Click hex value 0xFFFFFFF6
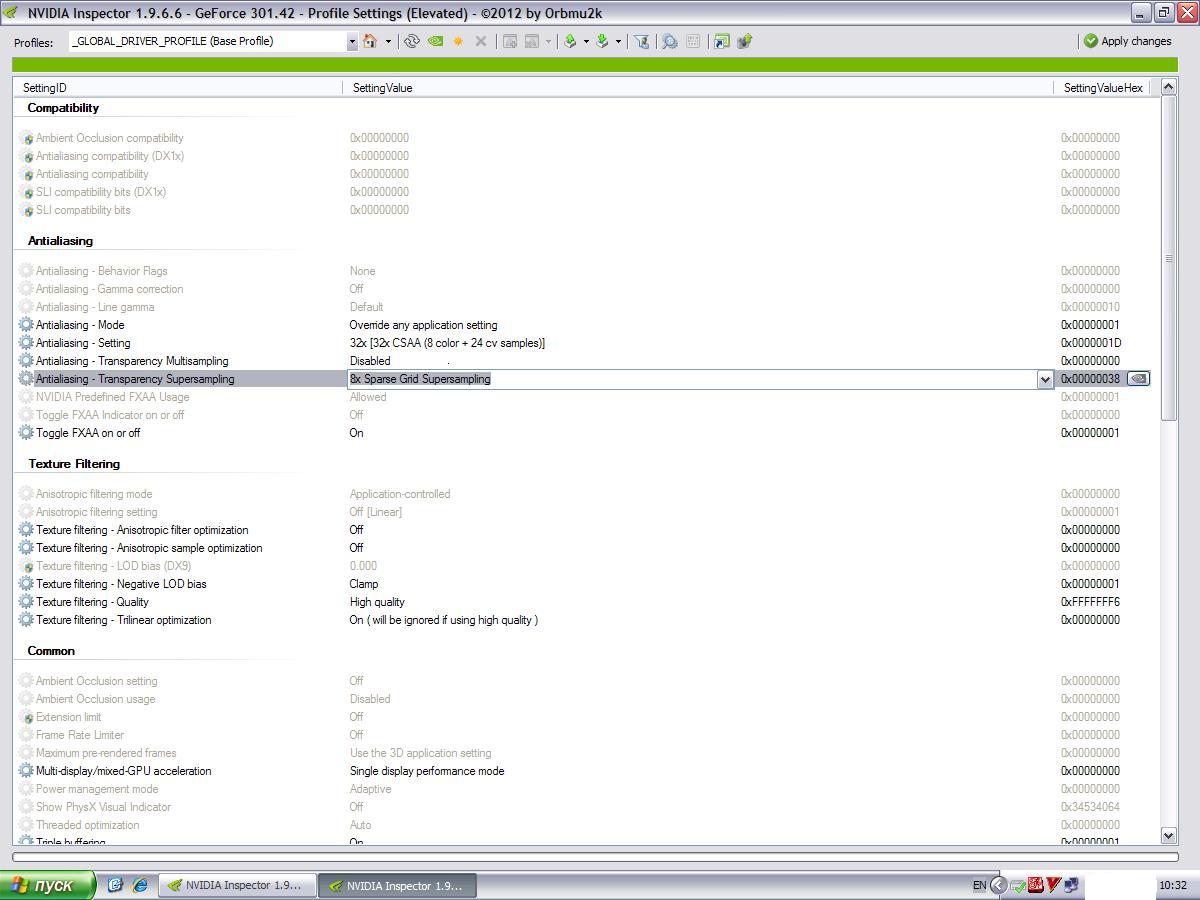The image size is (1200, 900). [1090, 602]
